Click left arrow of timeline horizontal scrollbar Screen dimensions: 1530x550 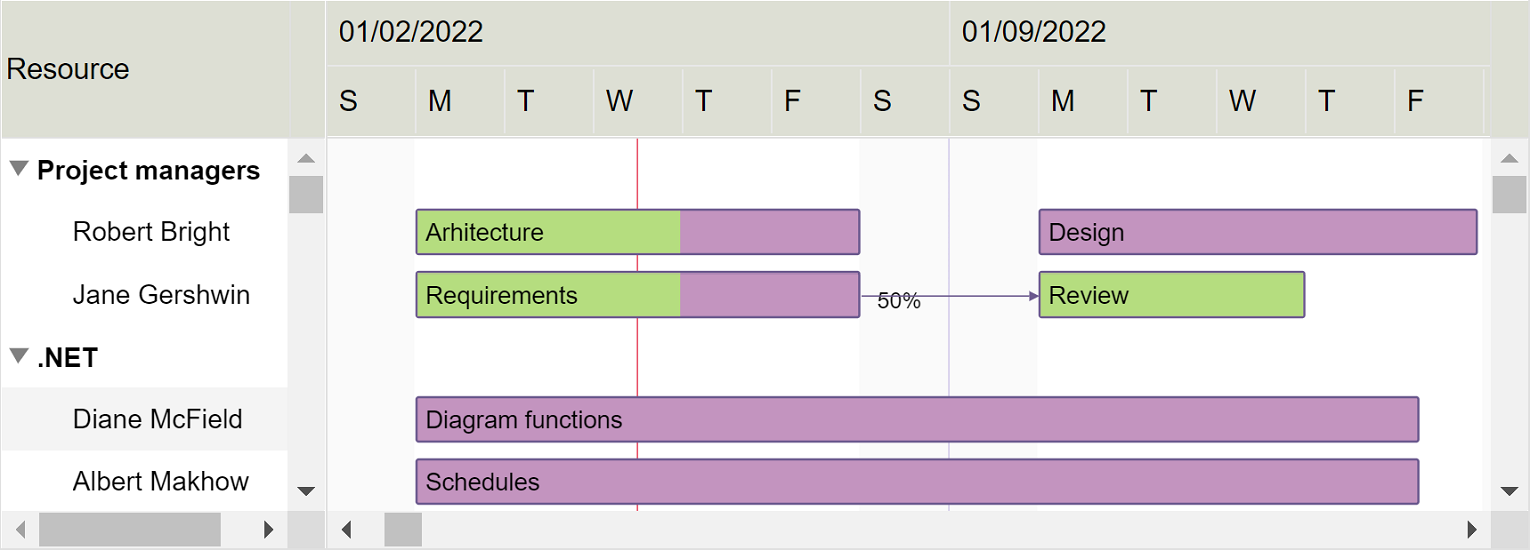[346, 529]
